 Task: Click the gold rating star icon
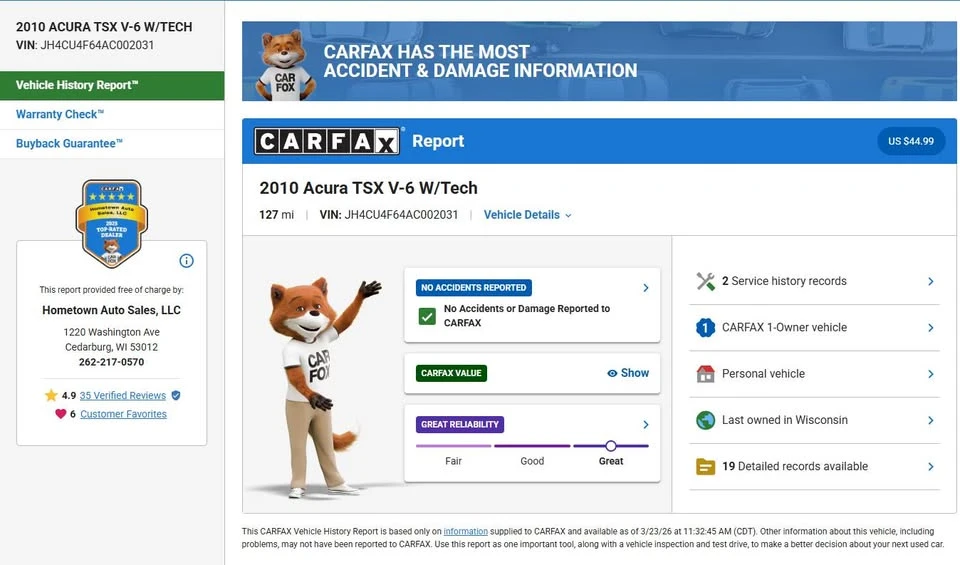tap(51, 395)
